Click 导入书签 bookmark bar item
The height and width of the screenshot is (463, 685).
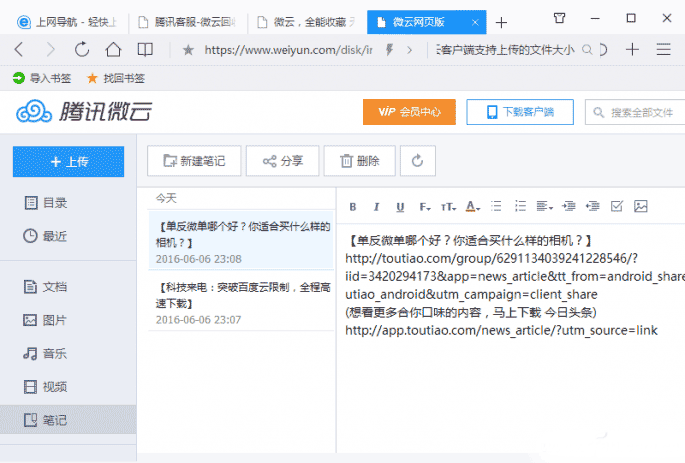[42, 78]
